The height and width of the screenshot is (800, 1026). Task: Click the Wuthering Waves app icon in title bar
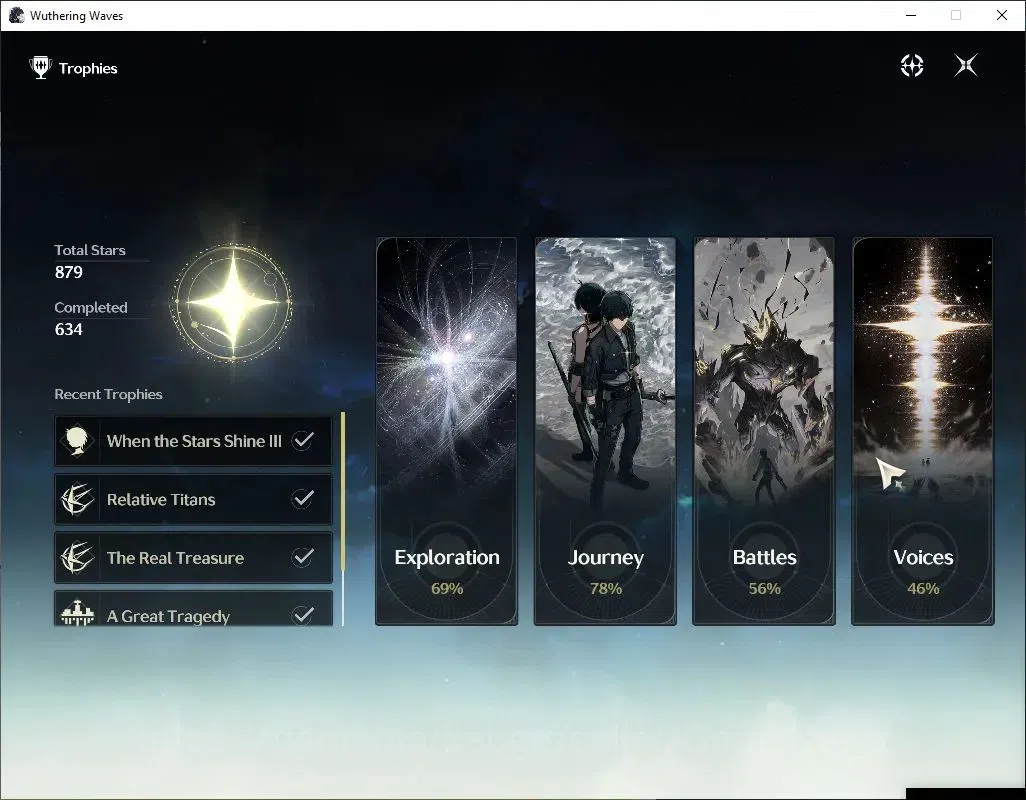pyautogui.click(x=16, y=15)
